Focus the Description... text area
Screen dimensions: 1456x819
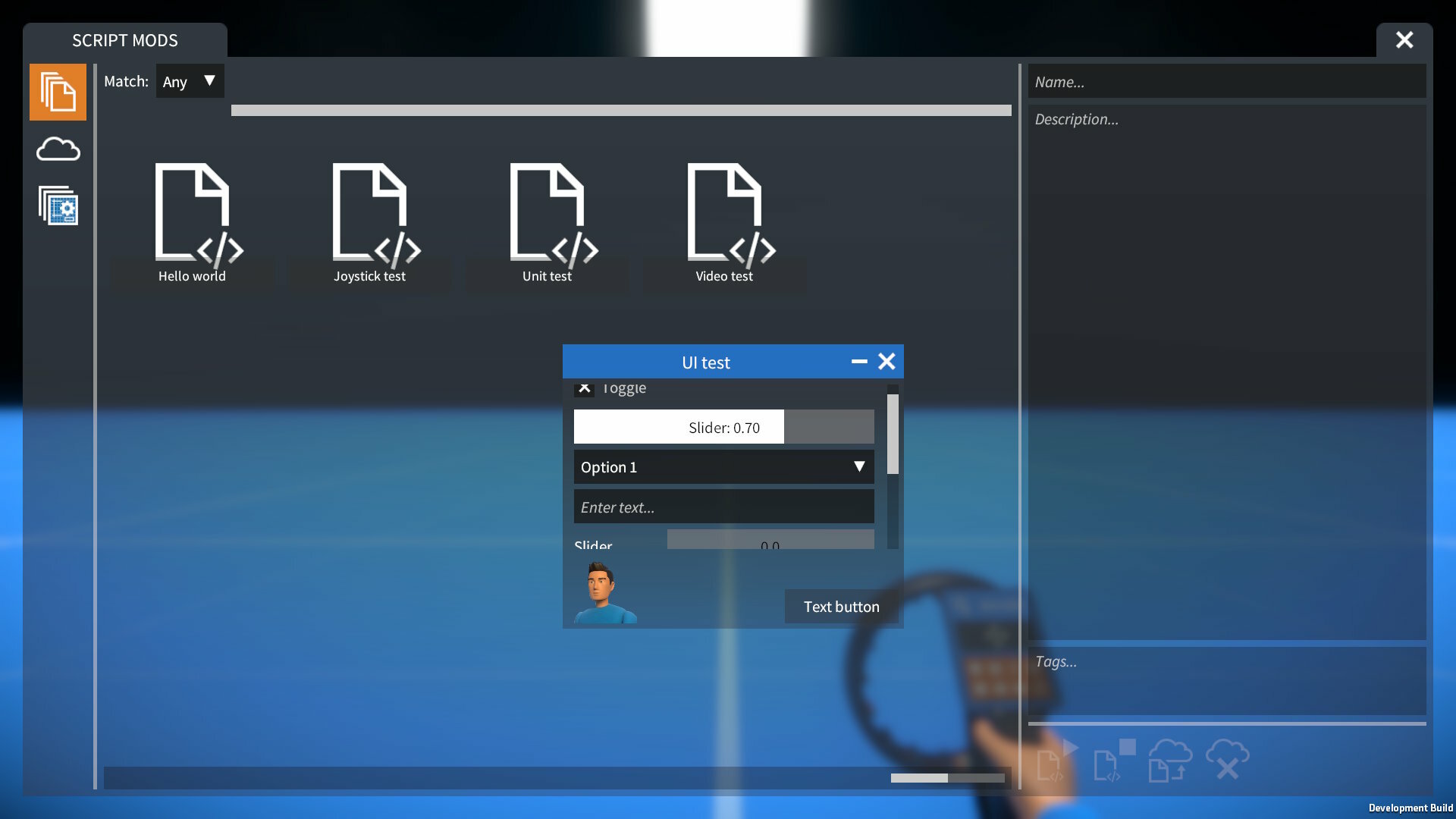(x=1227, y=372)
